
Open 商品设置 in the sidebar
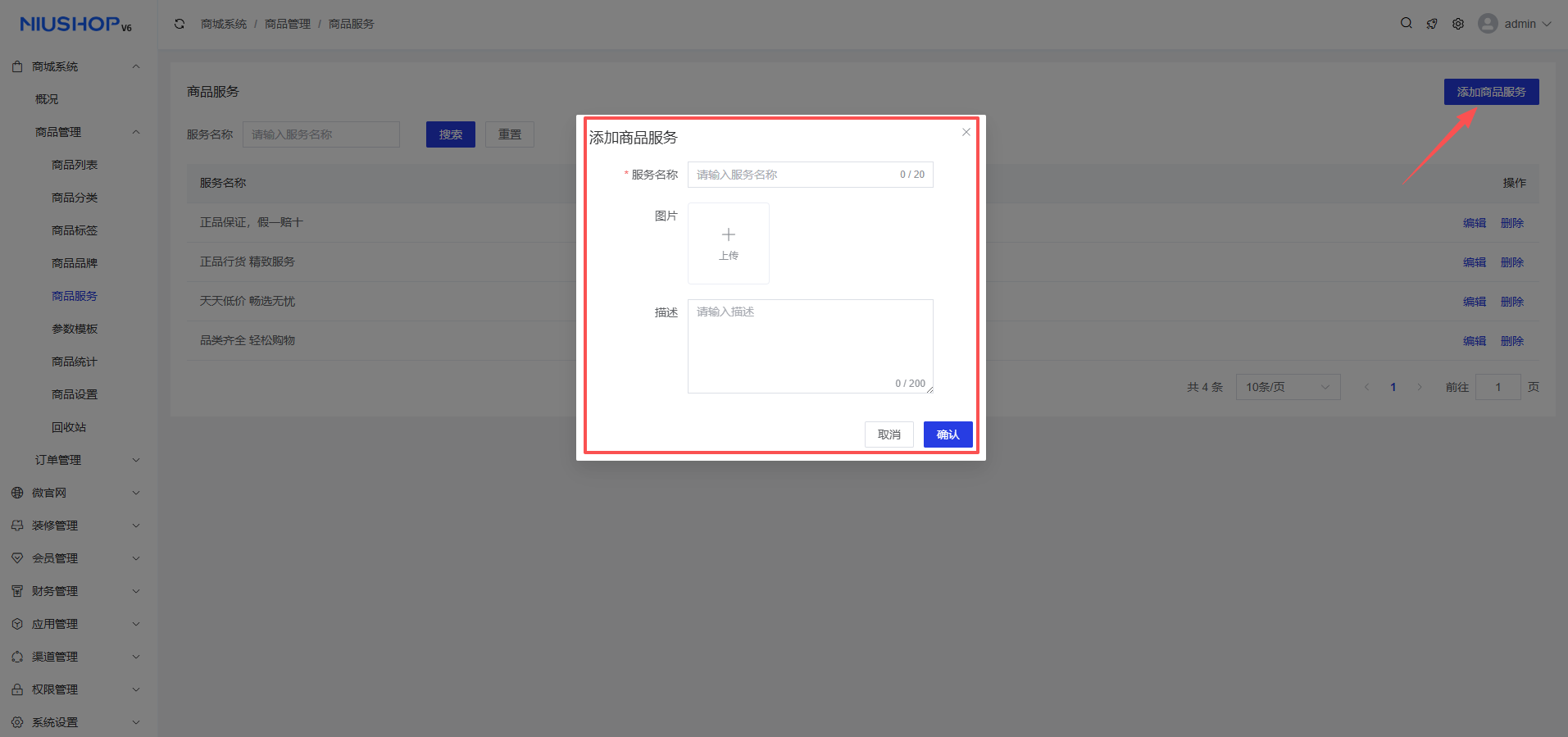[75, 394]
